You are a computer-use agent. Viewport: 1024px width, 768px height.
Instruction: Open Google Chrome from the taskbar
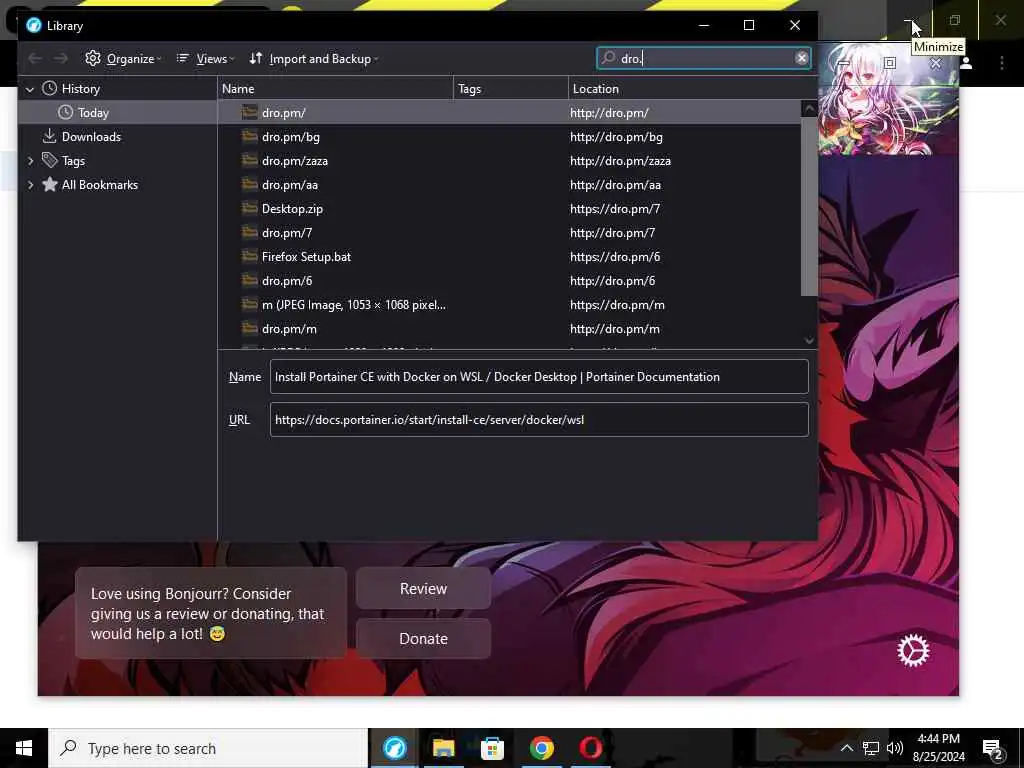pyautogui.click(x=541, y=748)
